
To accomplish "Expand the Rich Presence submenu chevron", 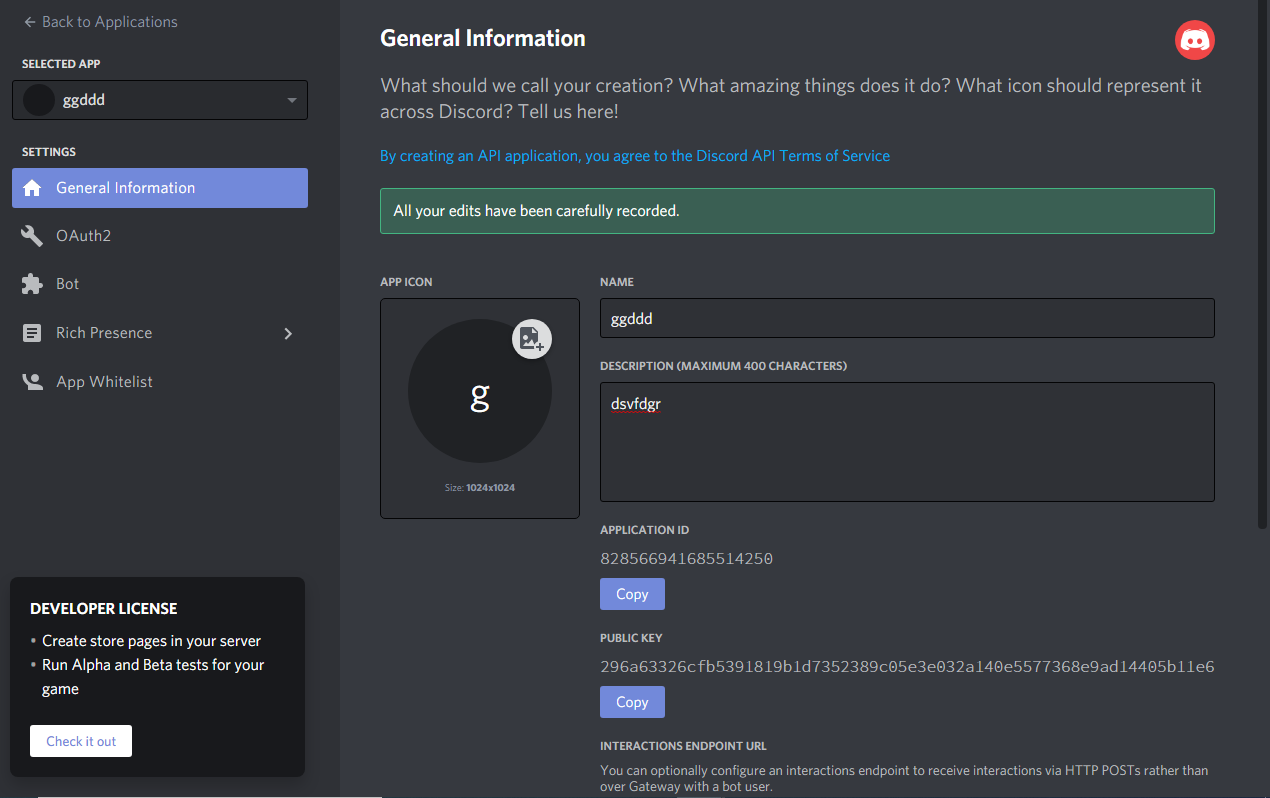I will coord(288,333).
